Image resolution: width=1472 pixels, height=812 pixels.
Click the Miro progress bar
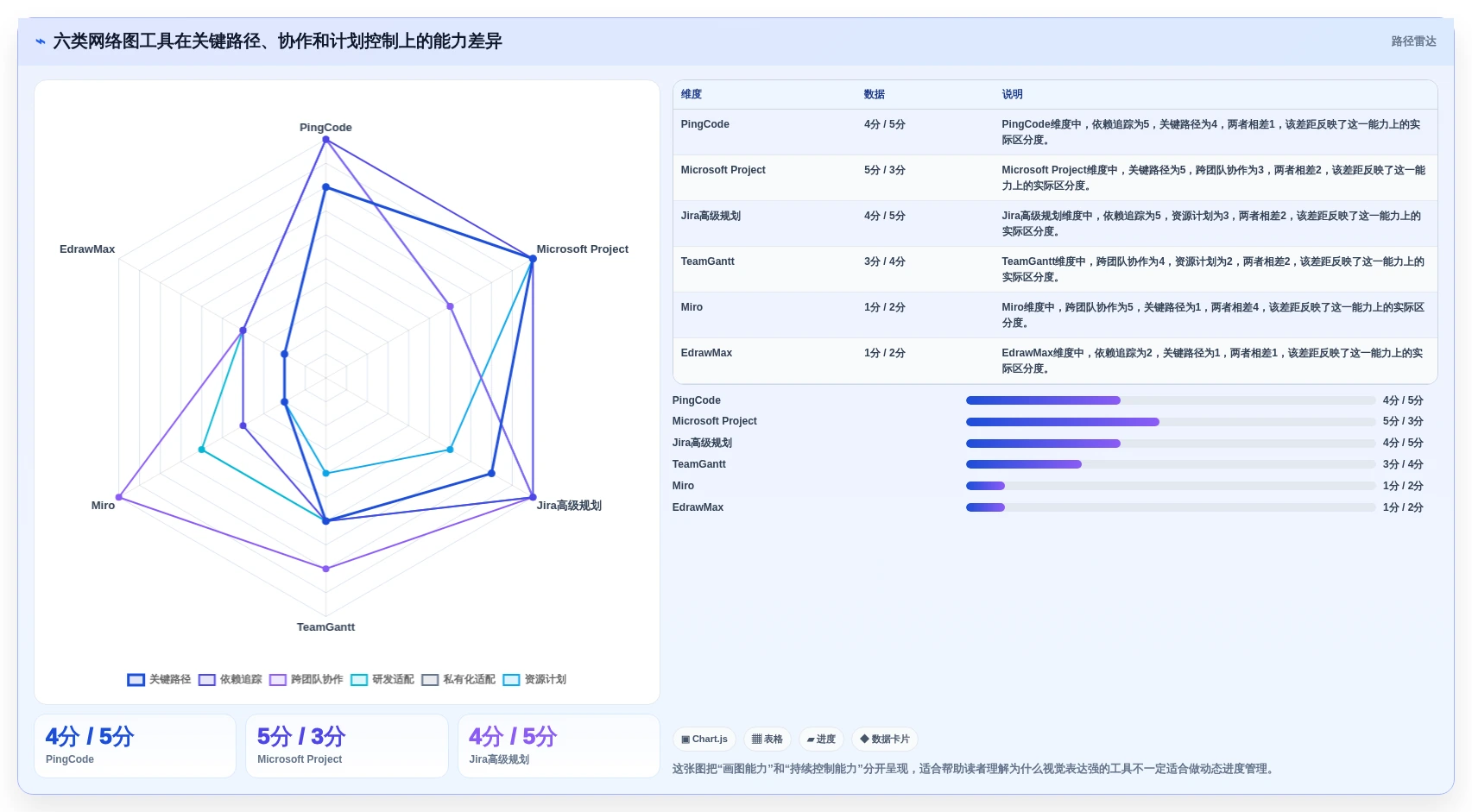1170,486
